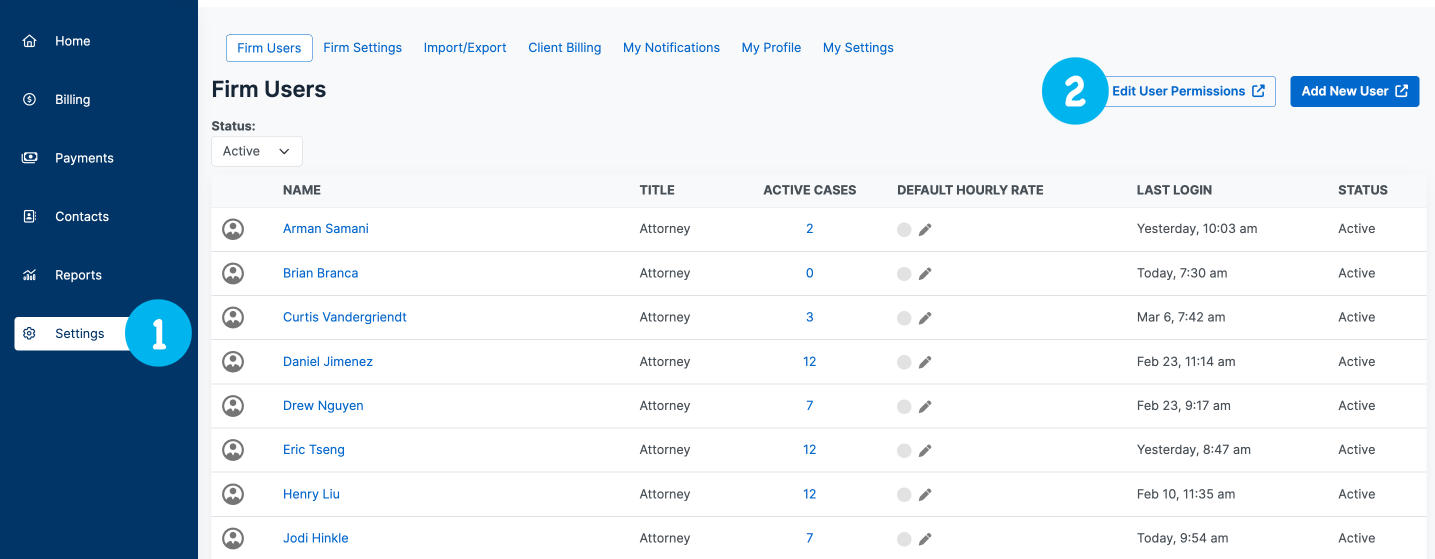Open Curtis Vandergriendt's user link
Image resolution: width=1435 pixels, height=559 pixels.
coord(345,317)
